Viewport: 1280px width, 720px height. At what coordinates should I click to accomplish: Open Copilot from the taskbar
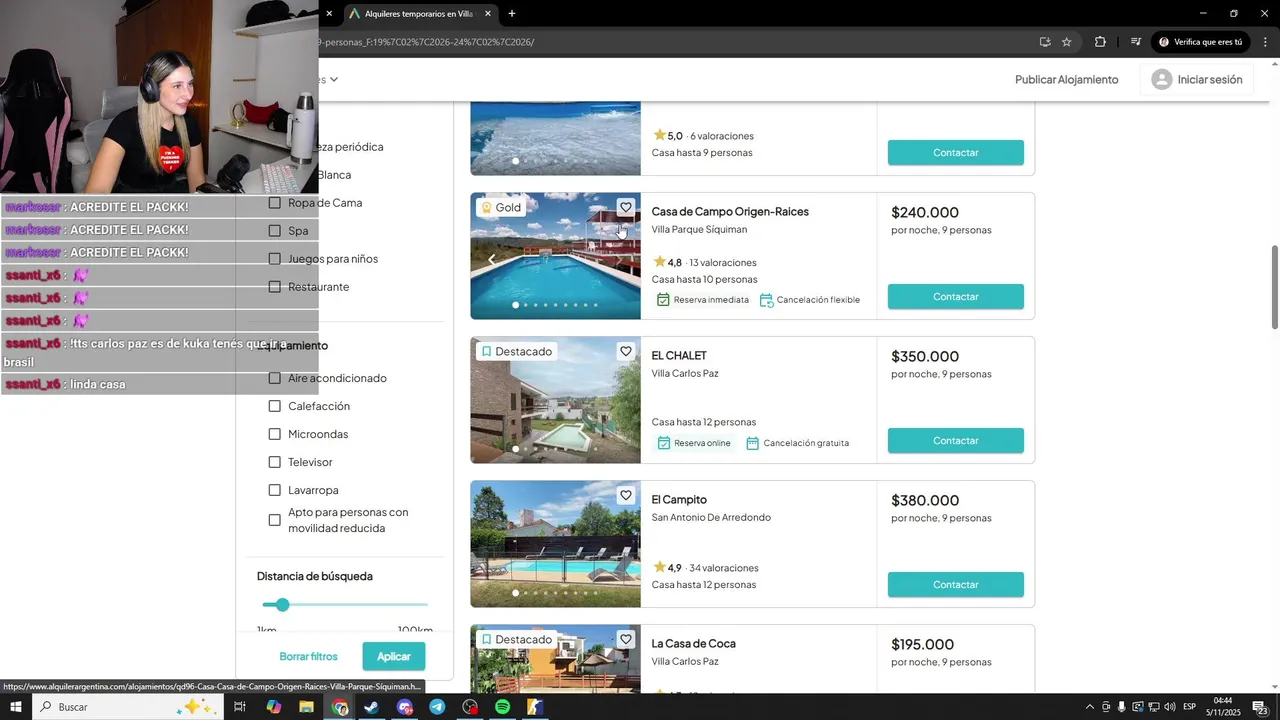coord(274,707)
